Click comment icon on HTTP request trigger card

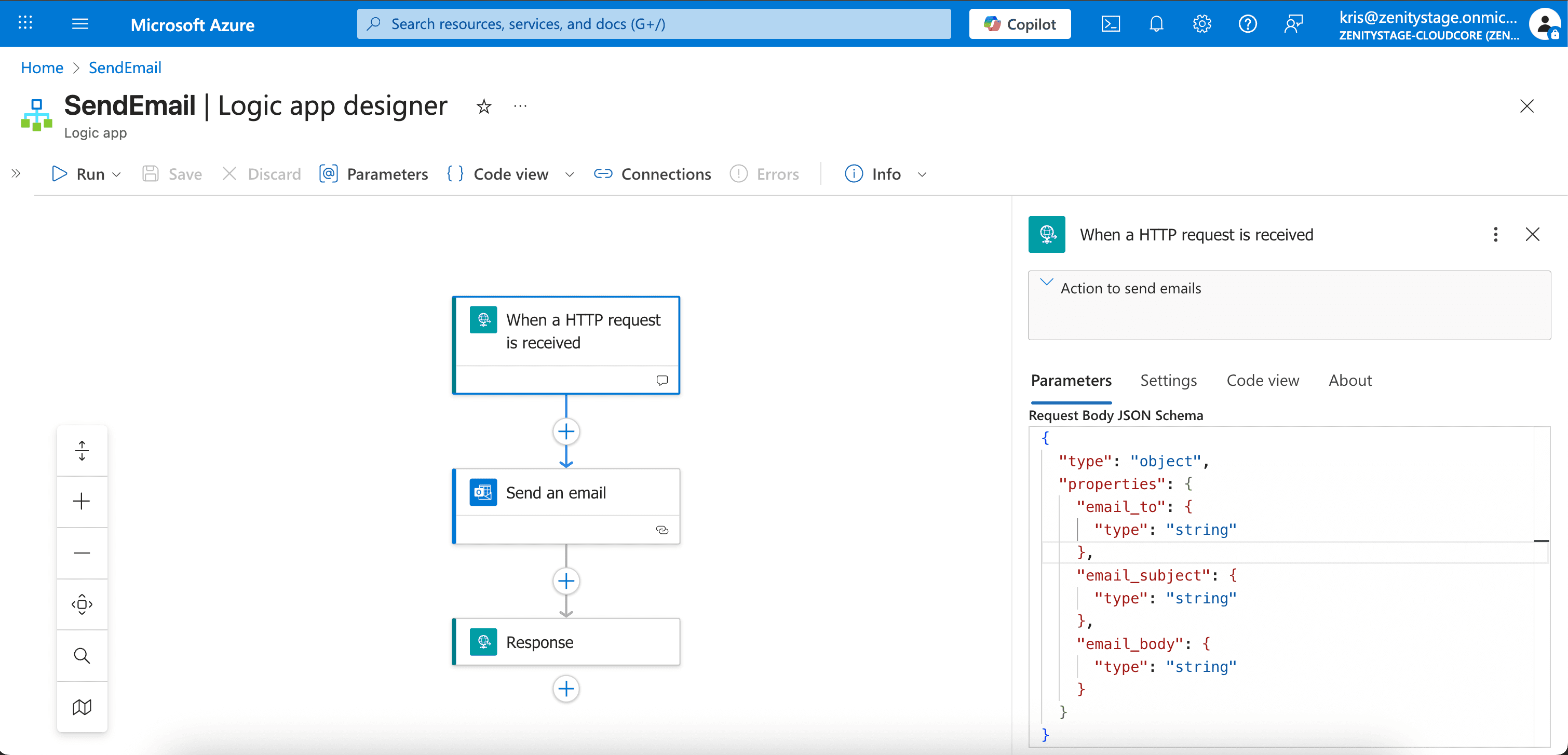661,380
